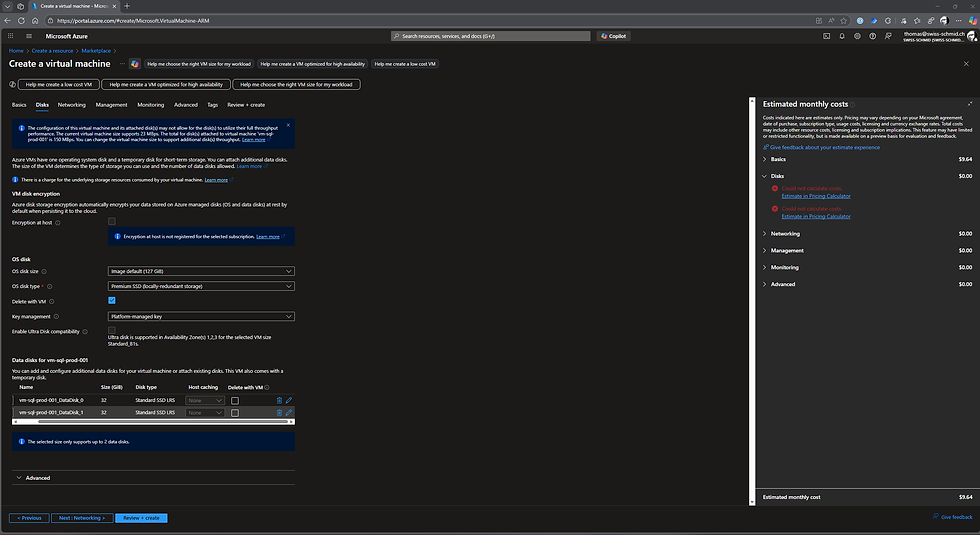The width and height of the screenshot is (980, 535).
Task: Check Delete with VM for DataDisk_1
Action: 235,413
